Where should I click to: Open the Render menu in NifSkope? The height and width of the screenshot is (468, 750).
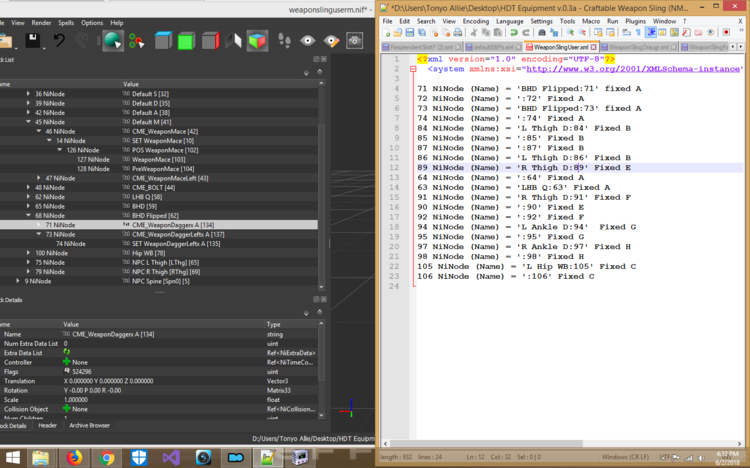[41, 22]
